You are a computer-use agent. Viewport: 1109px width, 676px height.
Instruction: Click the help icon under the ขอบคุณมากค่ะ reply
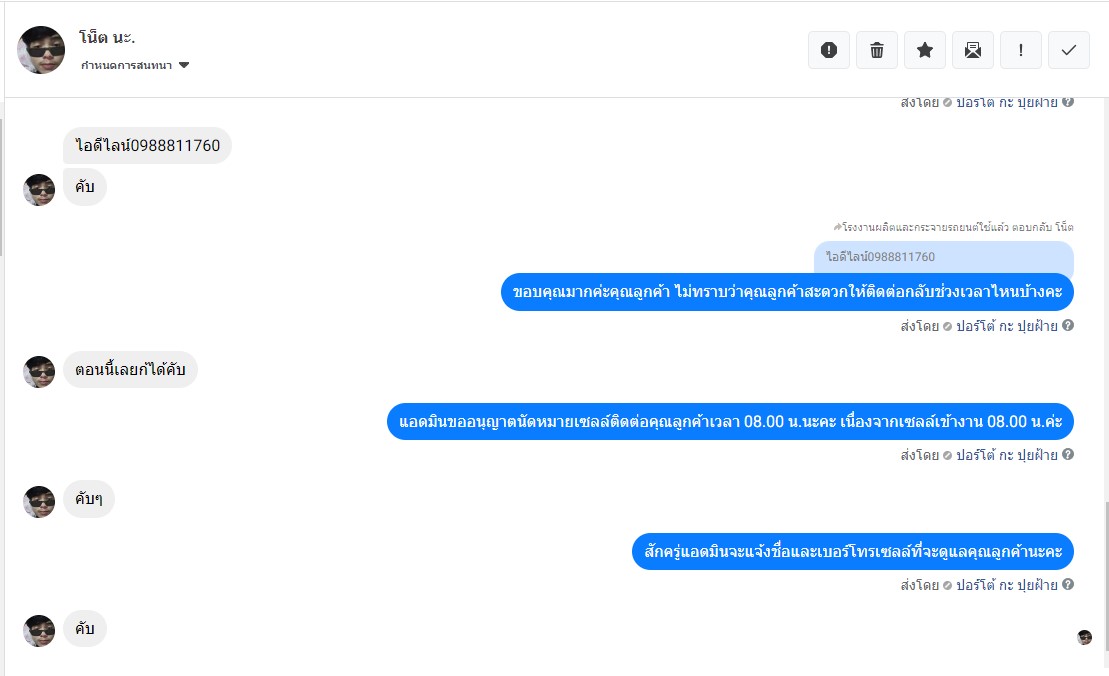1068,325
